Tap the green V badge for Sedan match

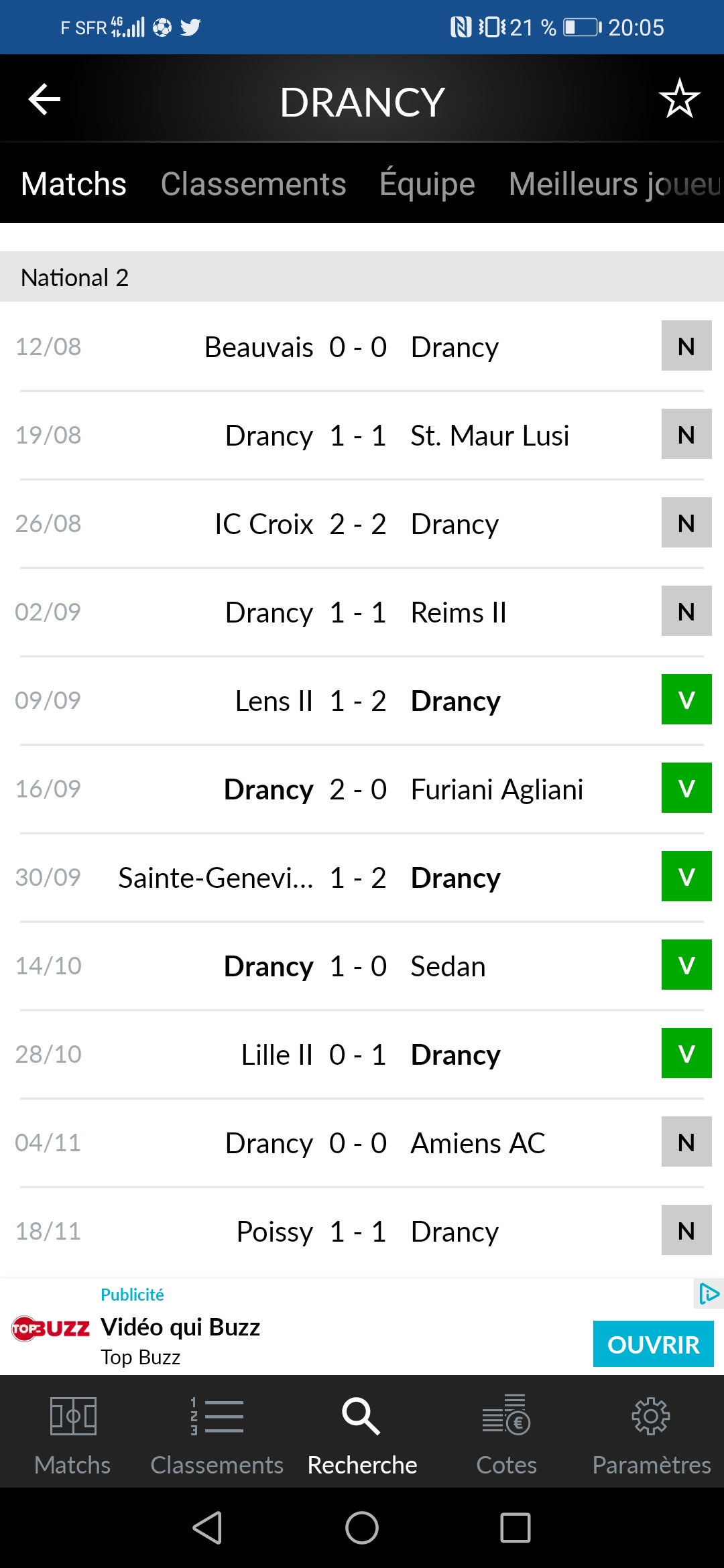point(686,965)
